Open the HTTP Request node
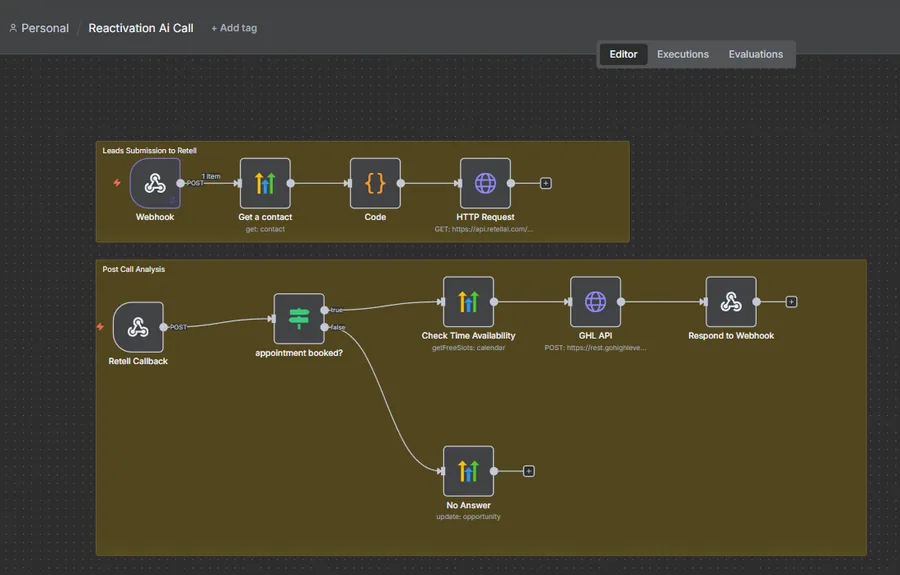Screen dimensions: 900x575 pyautogui.click(x=486, y=184)
